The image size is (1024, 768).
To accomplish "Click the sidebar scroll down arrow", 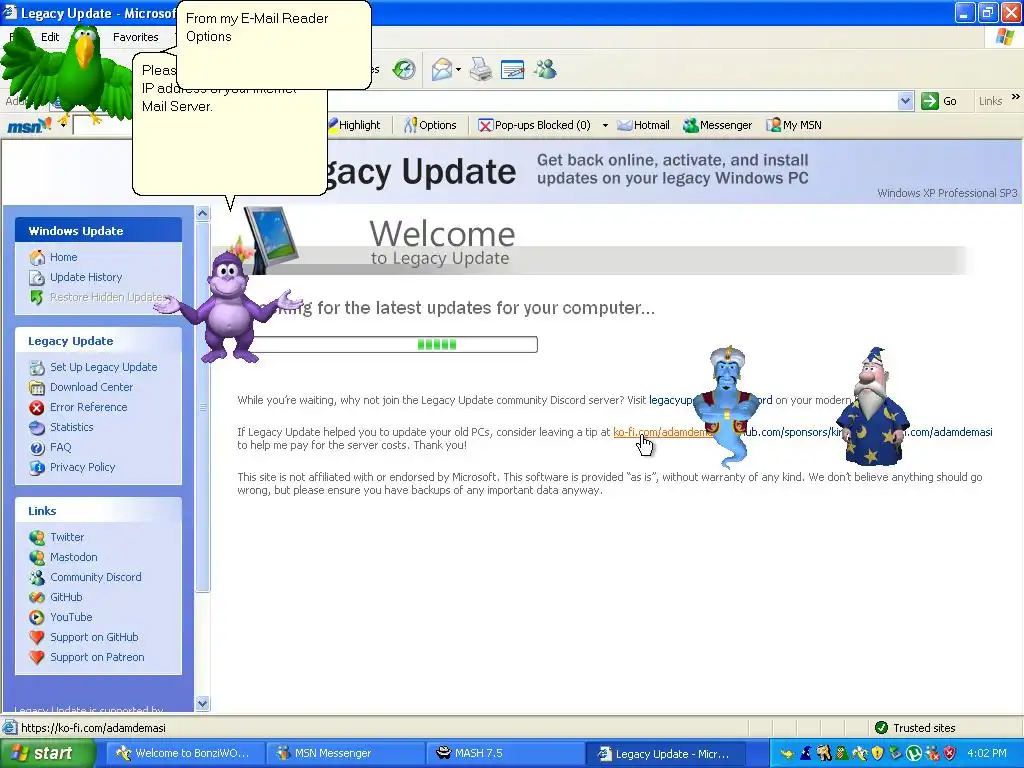I will click(202, 703).
